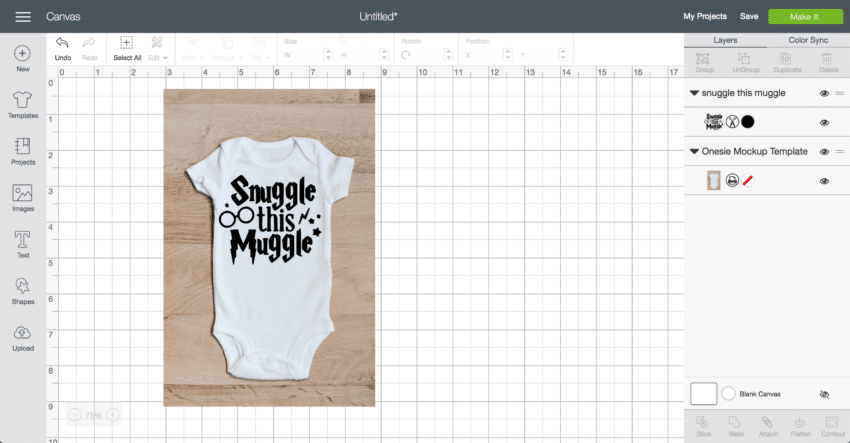Click the print linetype icon on Onesie layer
The image size is (850, 443).
click(x=732, y=181)
